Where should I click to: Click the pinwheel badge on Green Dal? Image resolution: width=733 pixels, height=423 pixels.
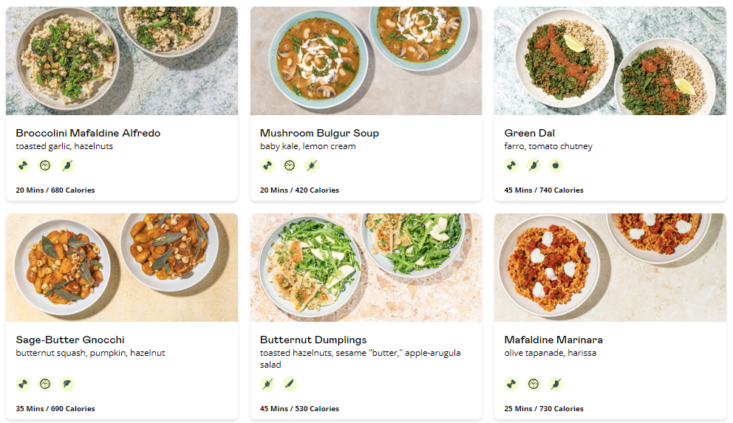tap(511, 166)
